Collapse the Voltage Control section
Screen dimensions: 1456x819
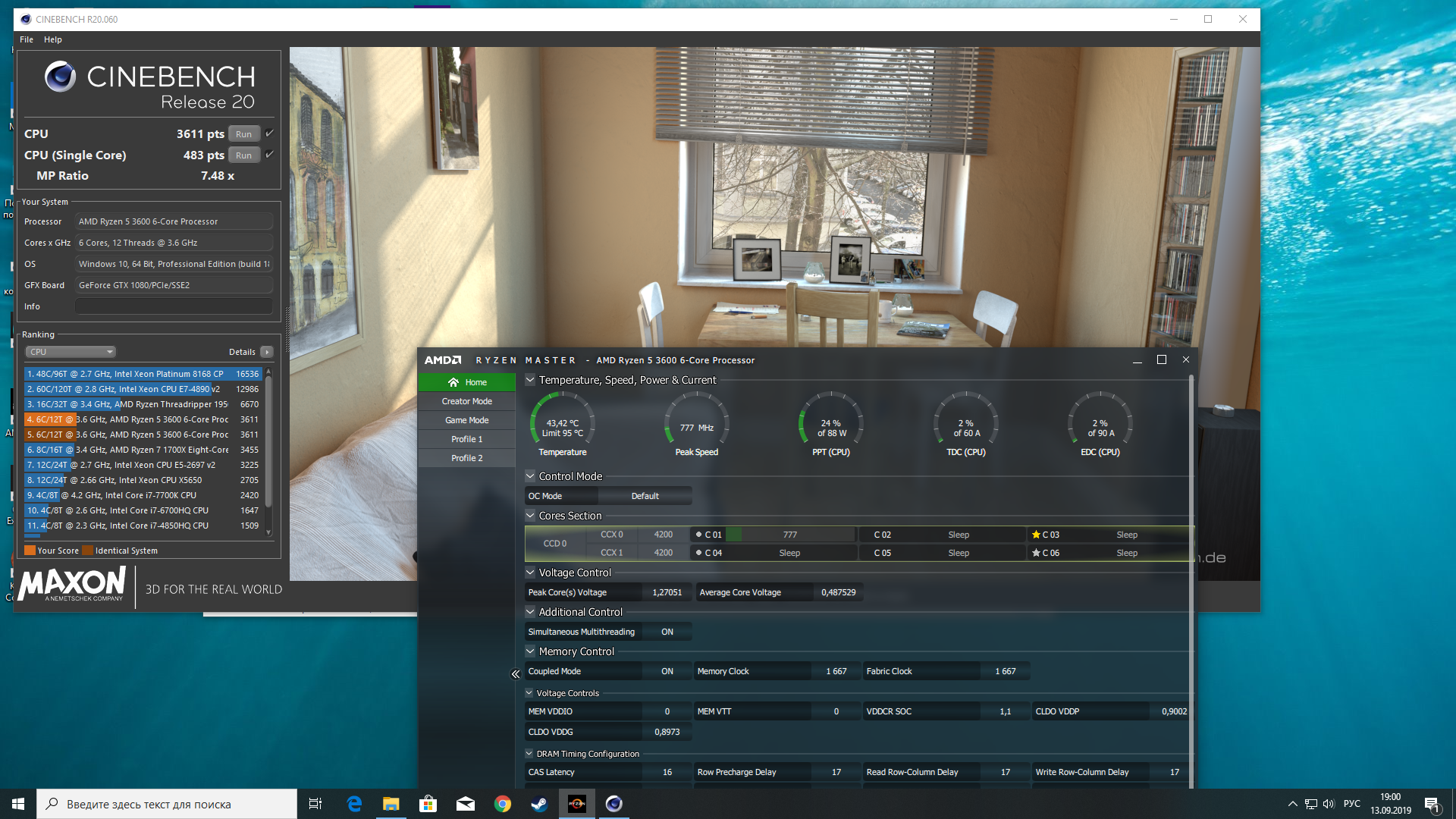530,573
